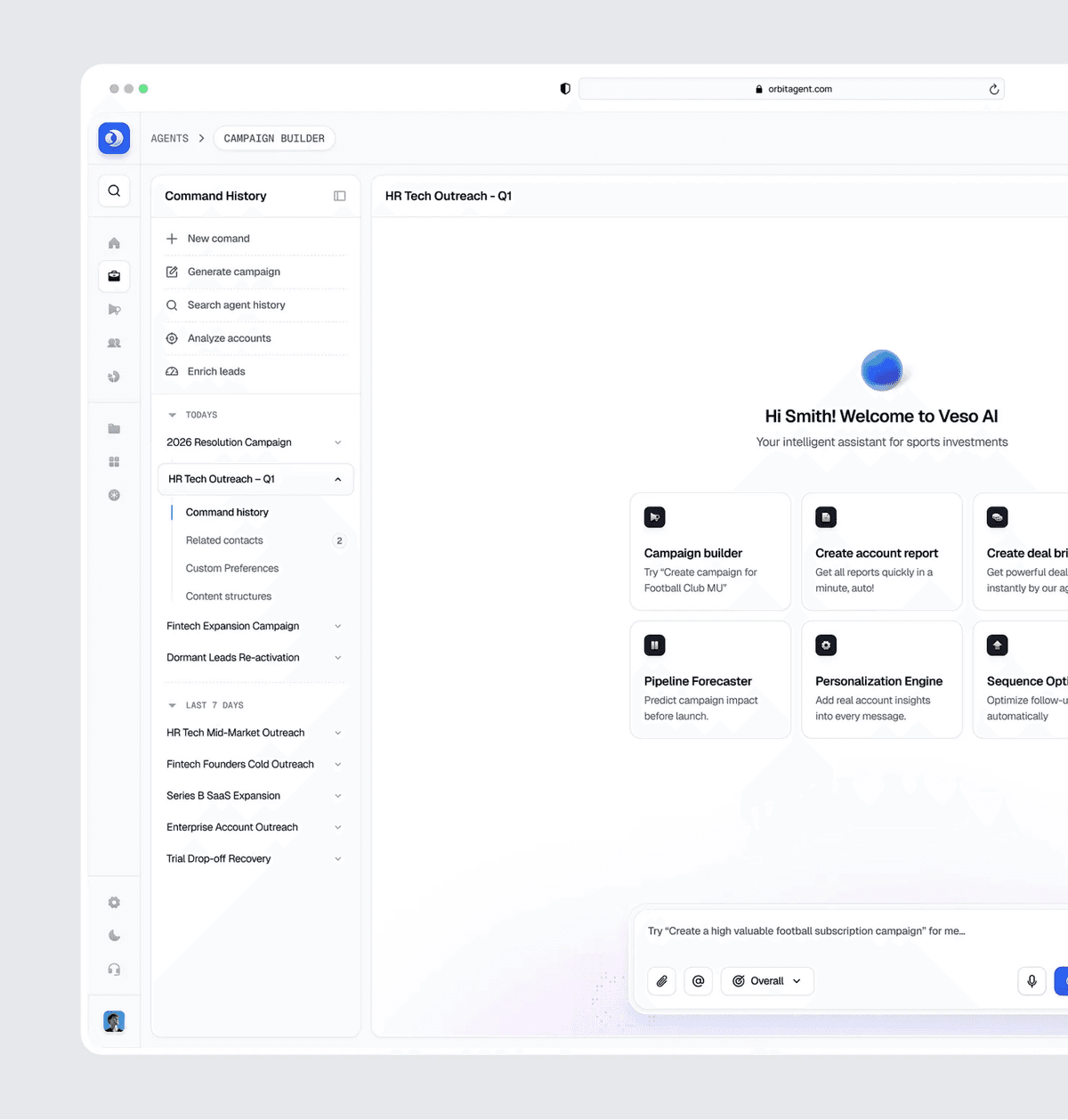This screenshot has height=1120, width=1068.
Task: Open the user avatar profile
Action: coord(114,1021)
